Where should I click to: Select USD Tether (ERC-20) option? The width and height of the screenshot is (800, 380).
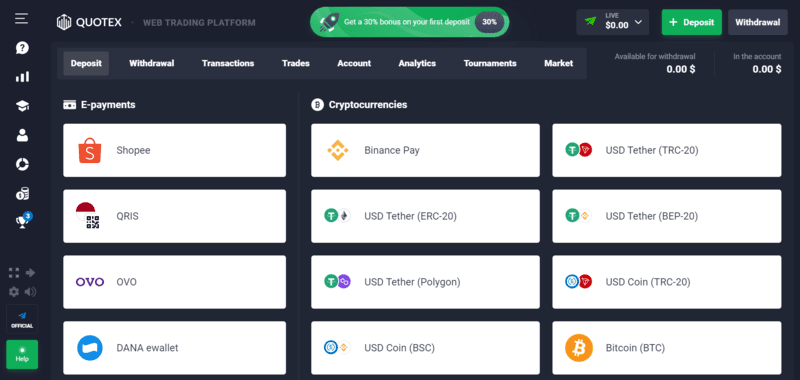(x=426, y=216)
